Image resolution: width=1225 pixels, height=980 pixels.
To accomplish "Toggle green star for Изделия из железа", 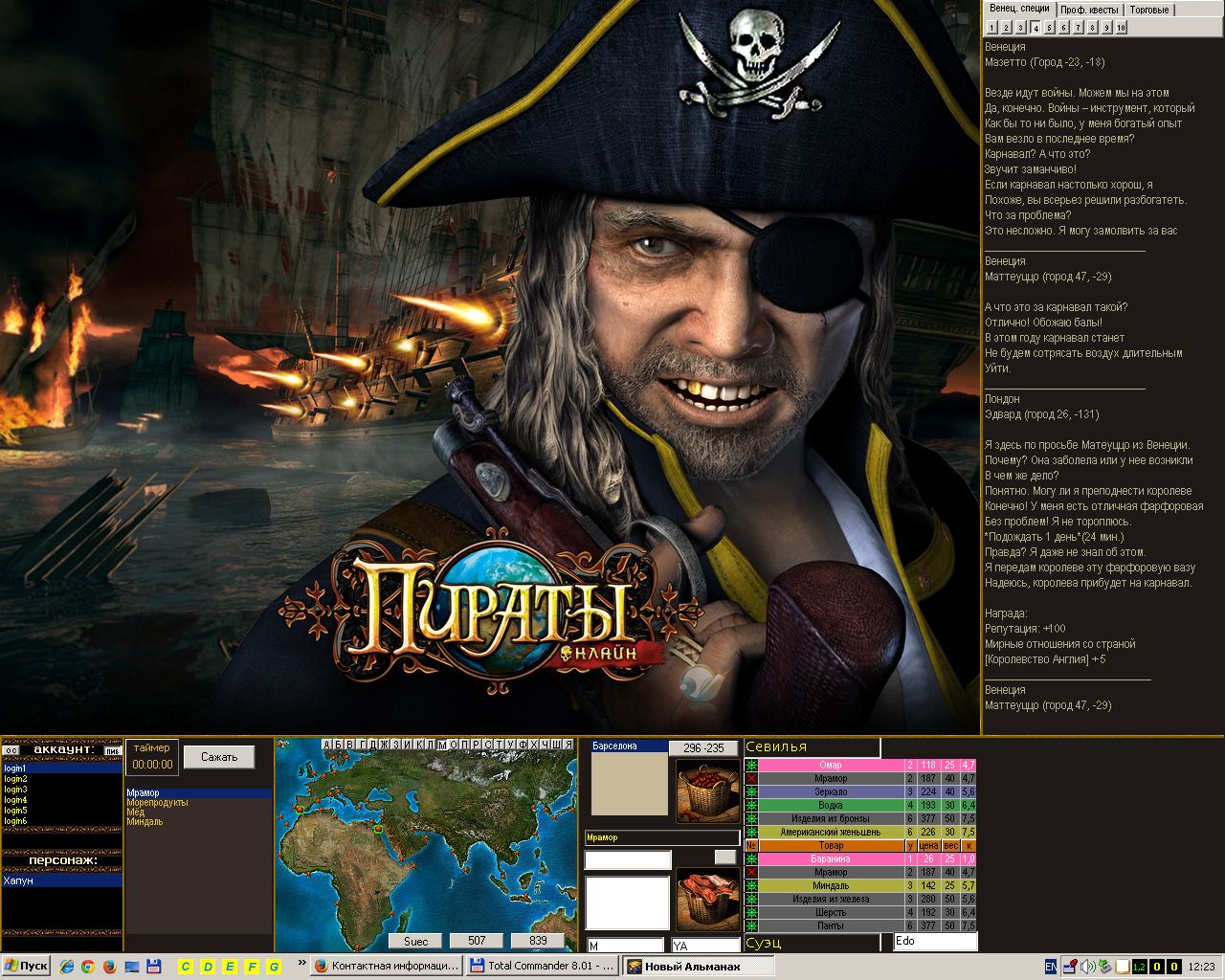I will pyautogui.click(x=751, y=900).
